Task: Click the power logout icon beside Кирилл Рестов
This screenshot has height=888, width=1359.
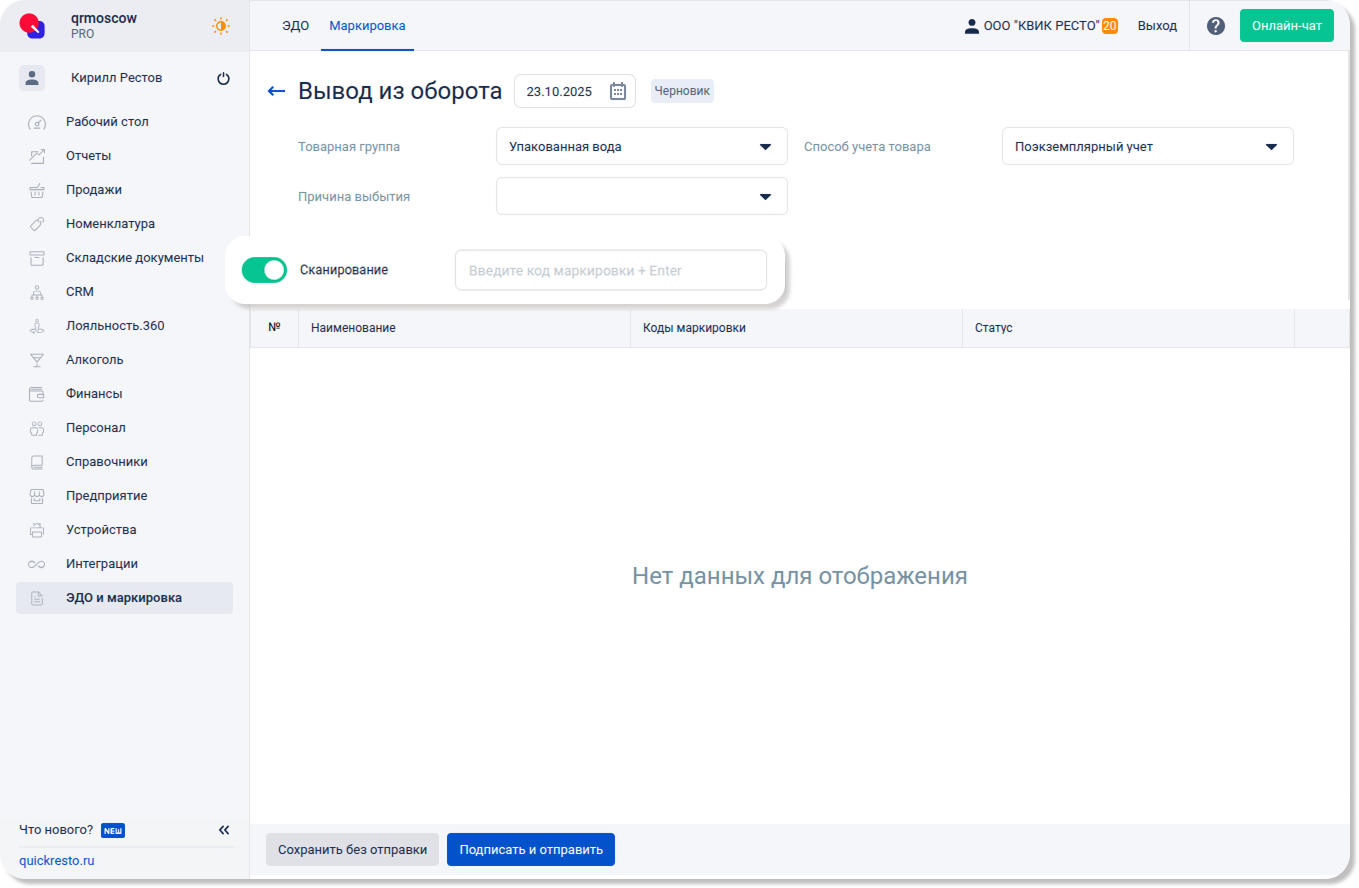Action: coord(223,79)
